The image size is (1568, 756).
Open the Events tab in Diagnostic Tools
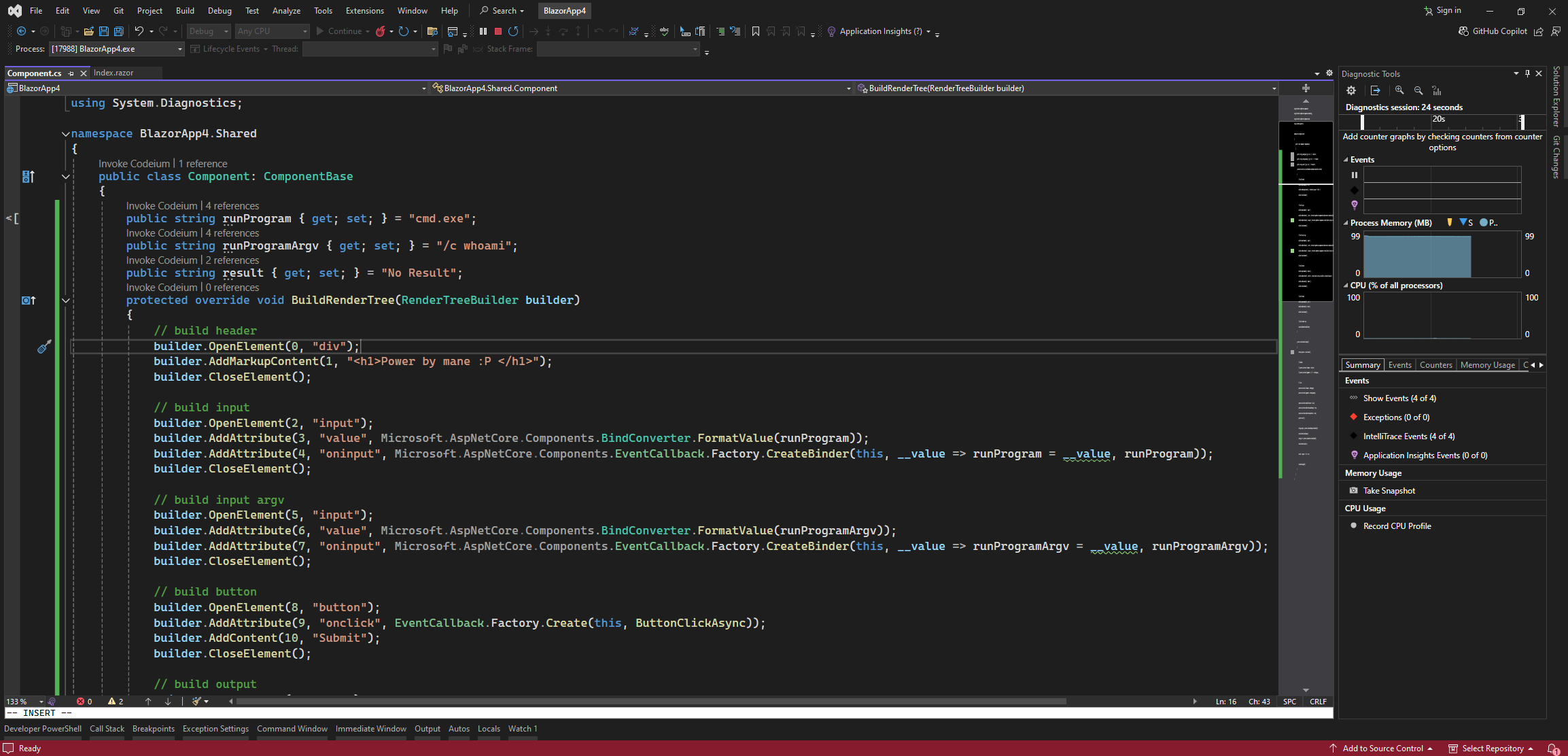[x=1399, y=365]
